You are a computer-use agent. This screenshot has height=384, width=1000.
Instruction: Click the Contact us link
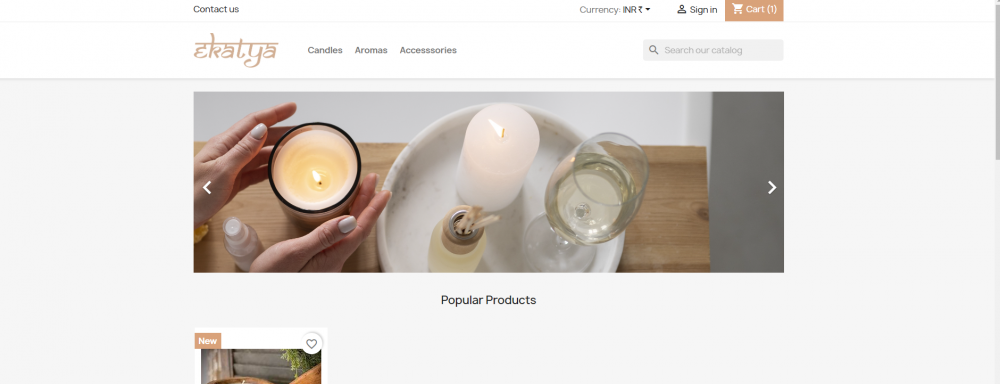point(216,9)
